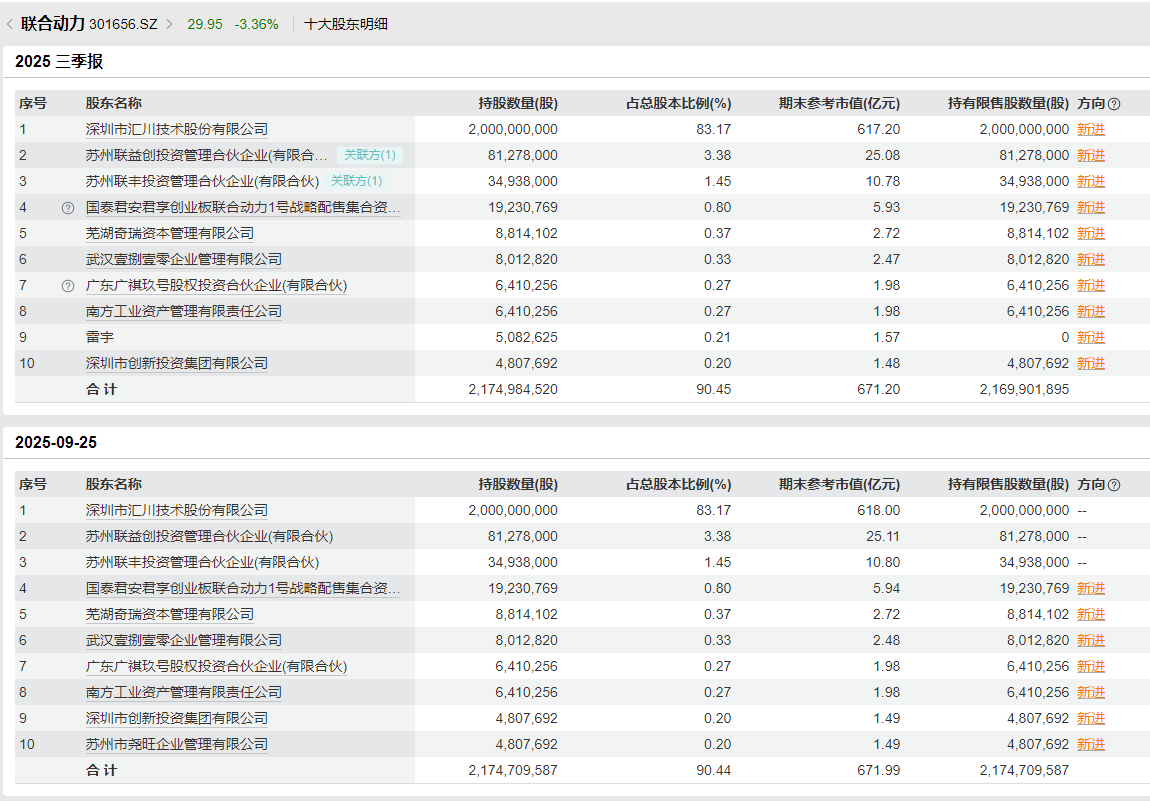
Task: Click 新进 link on the 南方工业资产 row
Action: point(1091,311)
